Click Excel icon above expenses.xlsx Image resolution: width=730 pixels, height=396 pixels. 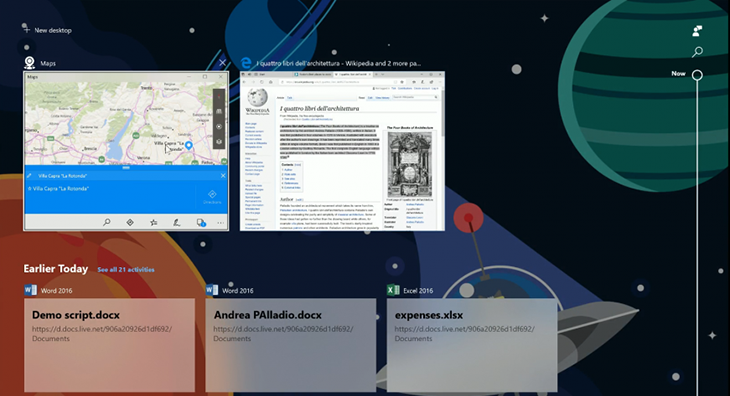(393, 290)
